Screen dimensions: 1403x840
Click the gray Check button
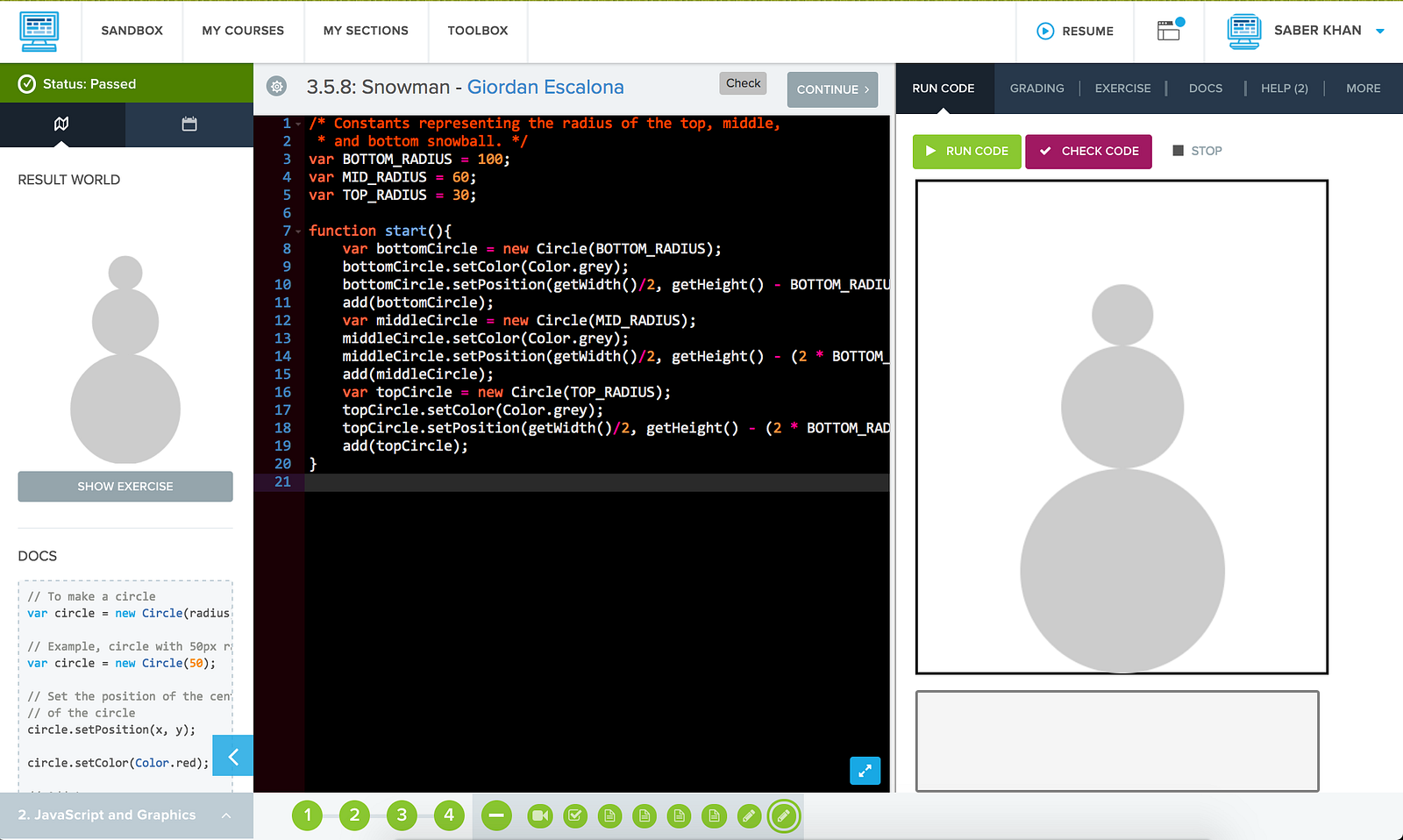tap(744, 83)
